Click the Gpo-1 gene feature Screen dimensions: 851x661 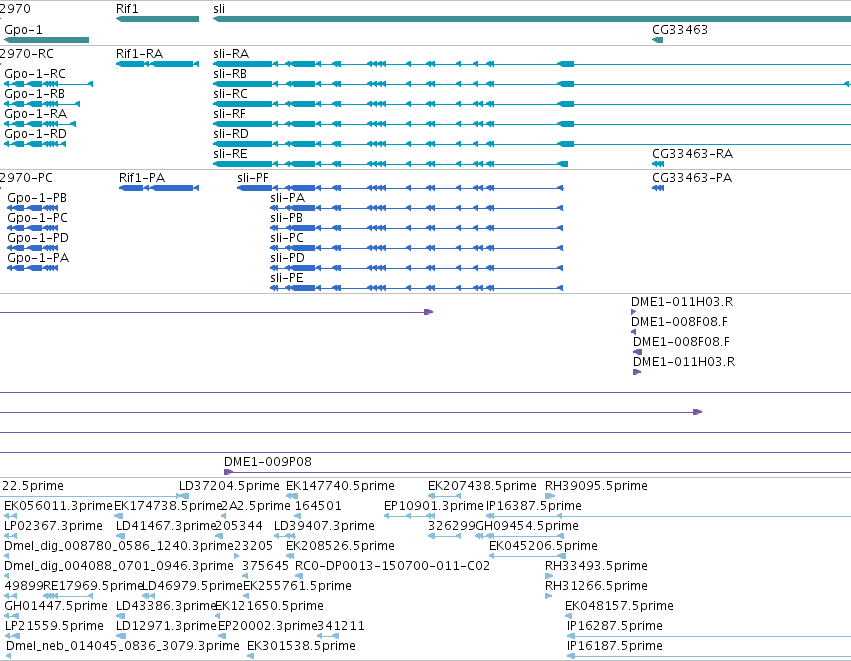(x=46, y=40)
